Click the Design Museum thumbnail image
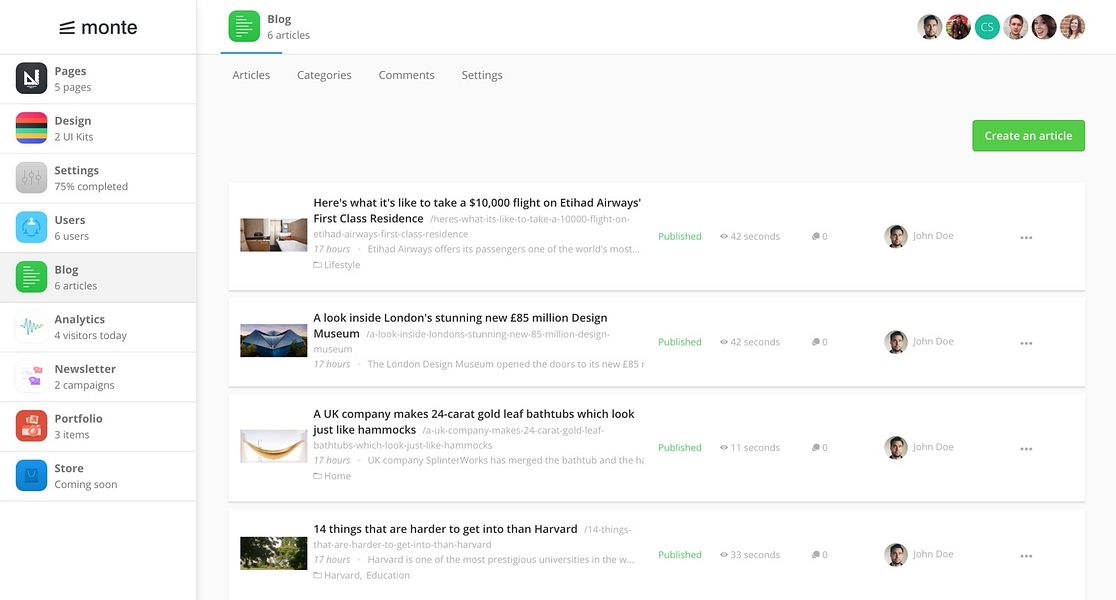 (x=274, y=341)
